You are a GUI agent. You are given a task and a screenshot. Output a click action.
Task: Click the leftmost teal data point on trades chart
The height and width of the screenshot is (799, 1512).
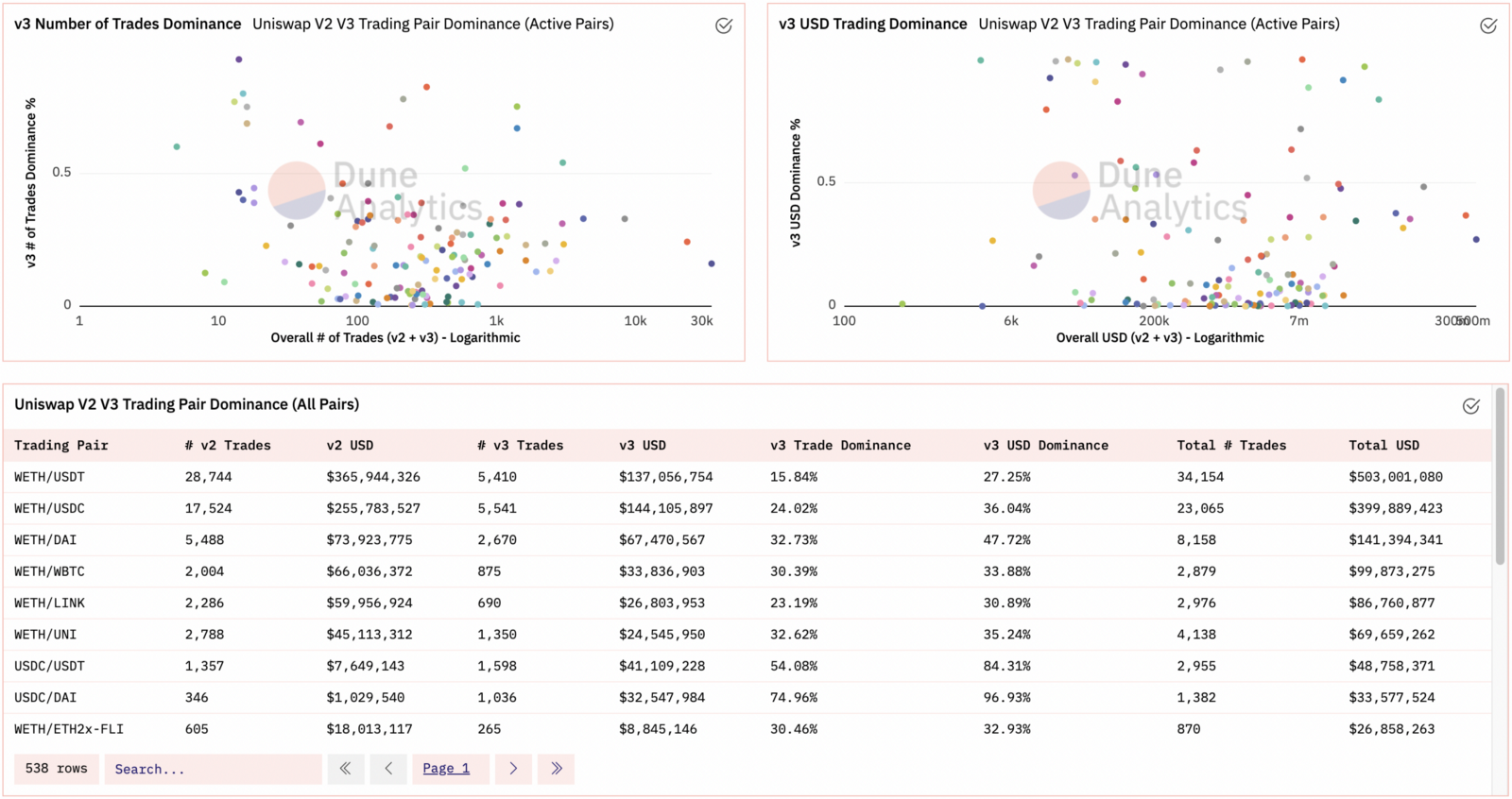click(177, 146)
